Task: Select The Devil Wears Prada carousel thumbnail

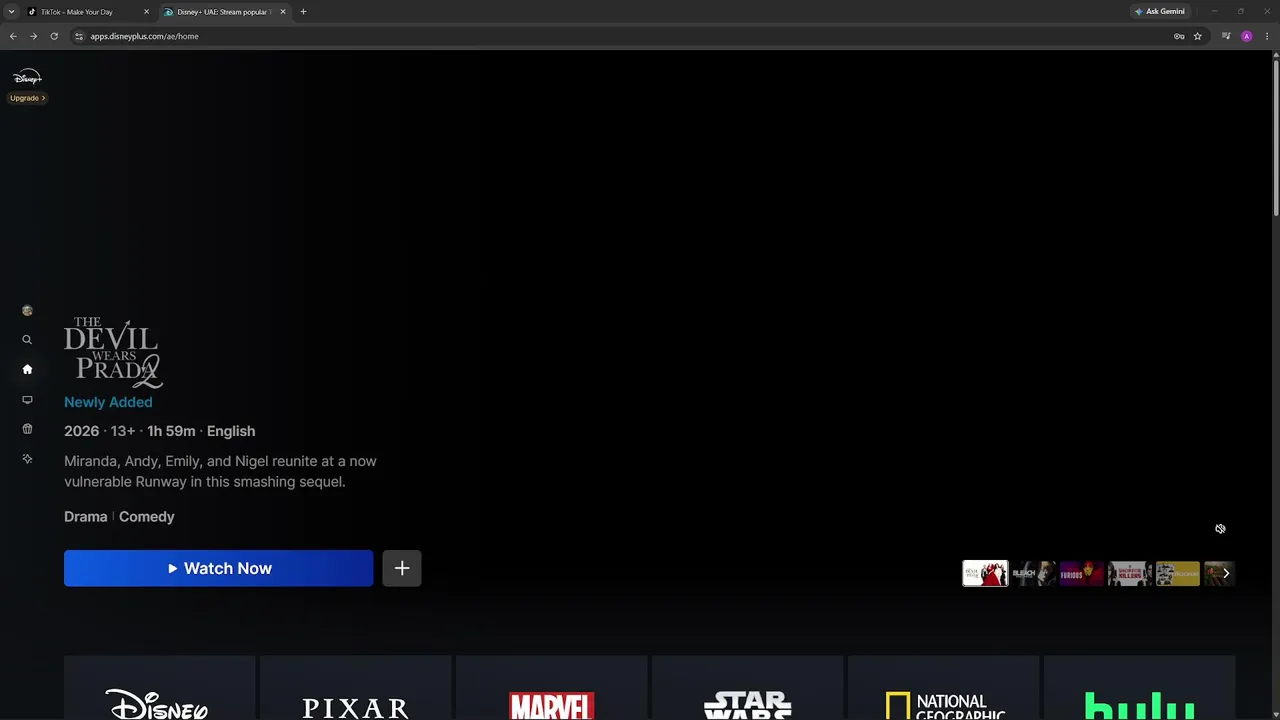Action: [x=985, y=573]
